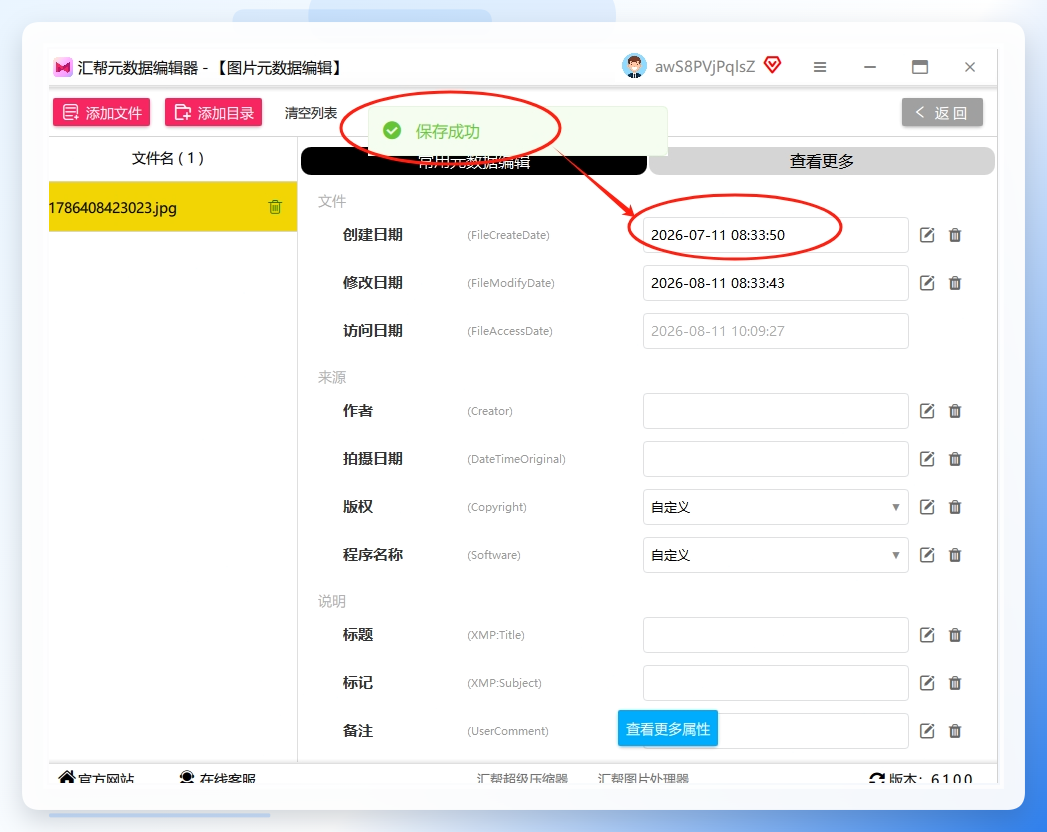
Task: Click the trash icon for 拍摄日期
Action: 955,459
